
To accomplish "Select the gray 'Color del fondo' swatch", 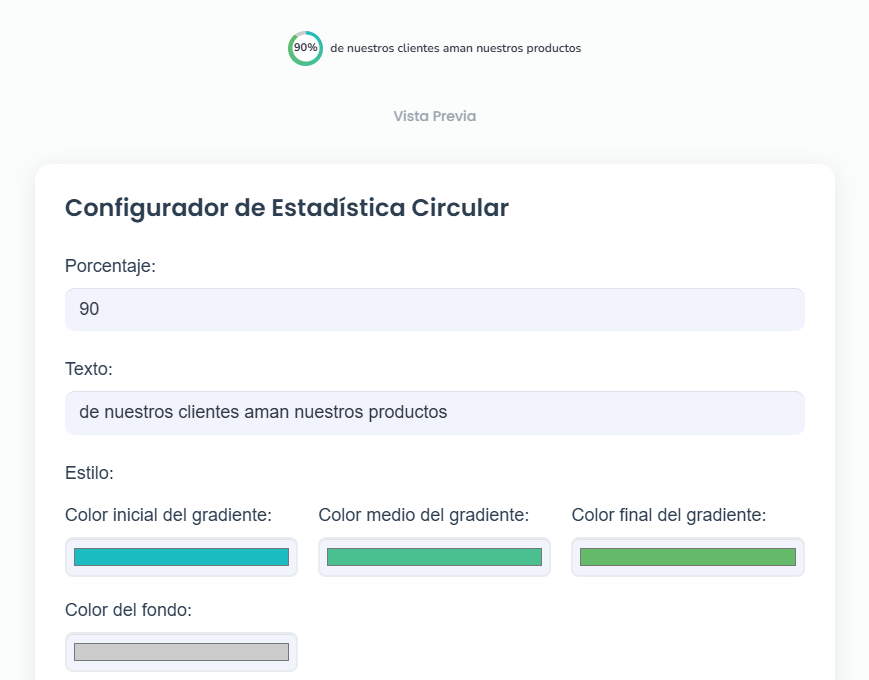I will pyautogui.click(x=180, y=651).
